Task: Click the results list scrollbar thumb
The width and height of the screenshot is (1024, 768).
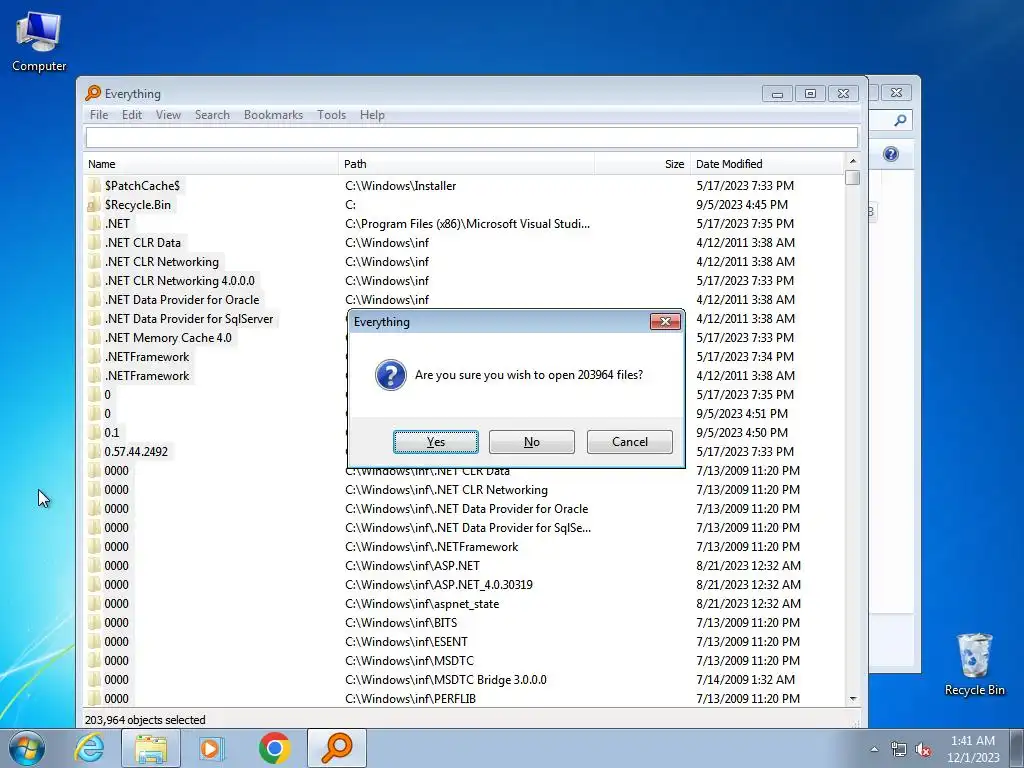Action: tap(852, 178)
